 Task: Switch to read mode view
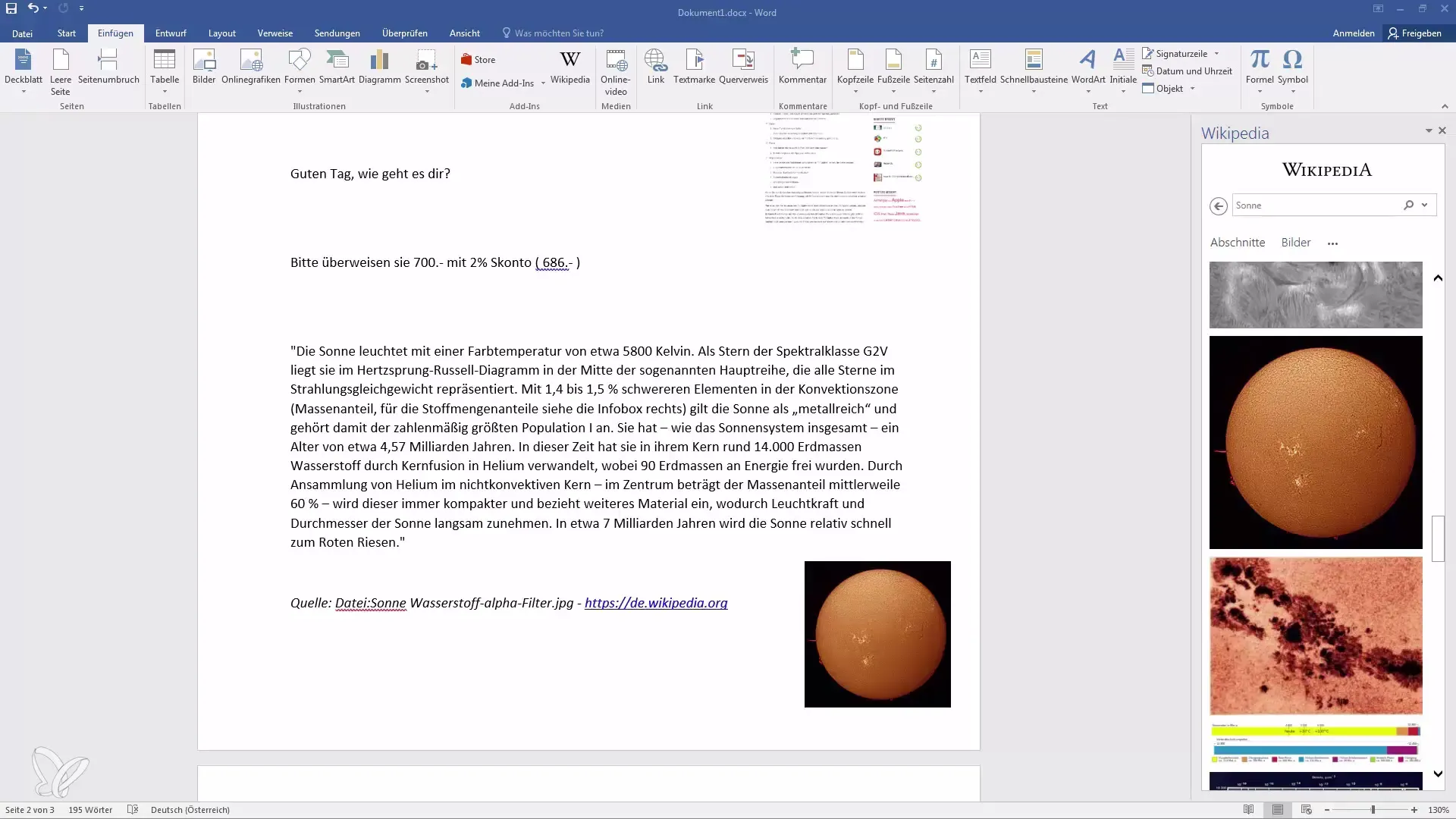click(x=1249, y=810)
